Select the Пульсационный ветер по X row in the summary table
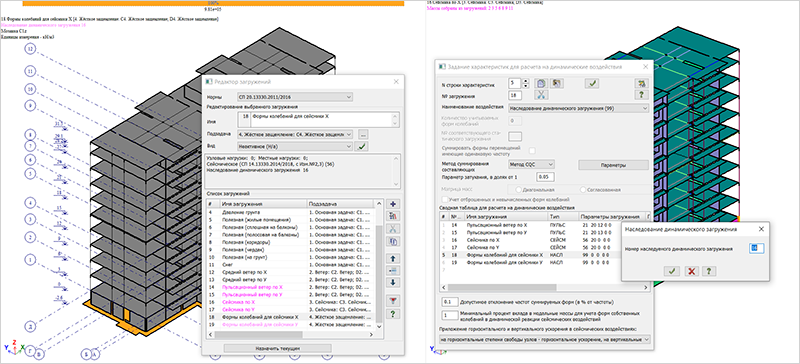800x364 pixels. 546,224
